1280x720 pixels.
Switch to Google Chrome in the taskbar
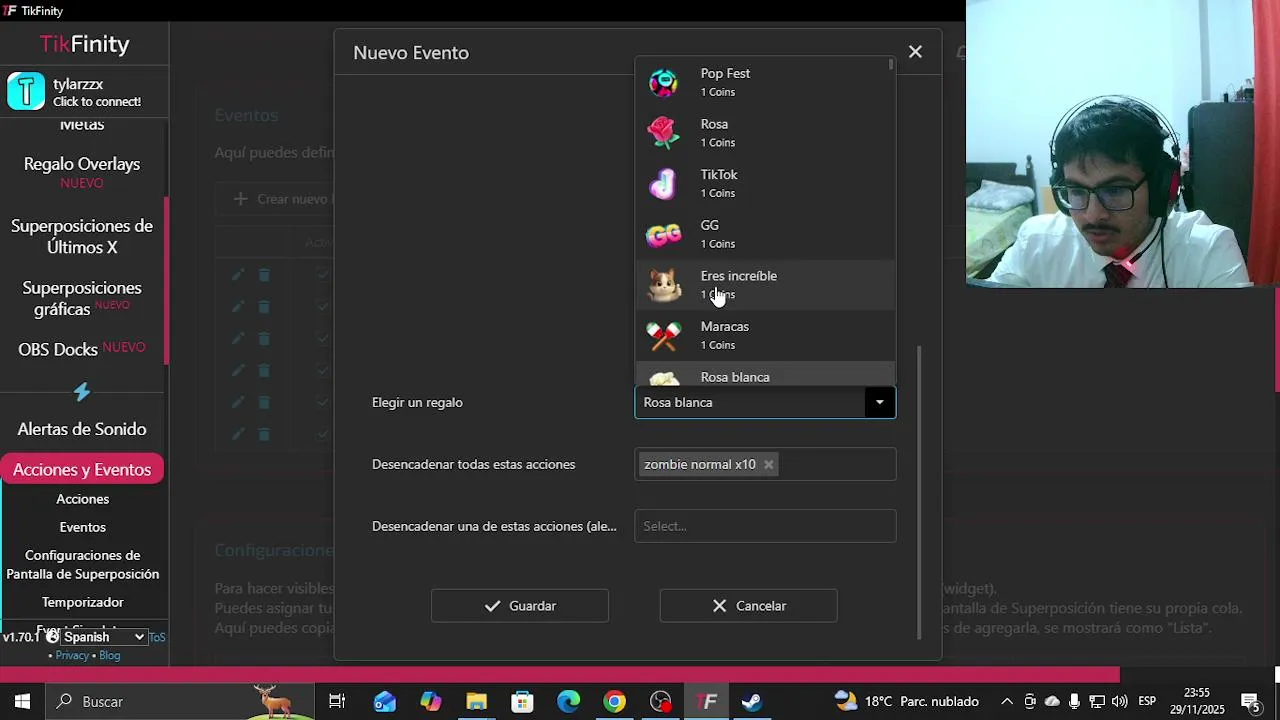pyautogui.click(x=614, y=702)
